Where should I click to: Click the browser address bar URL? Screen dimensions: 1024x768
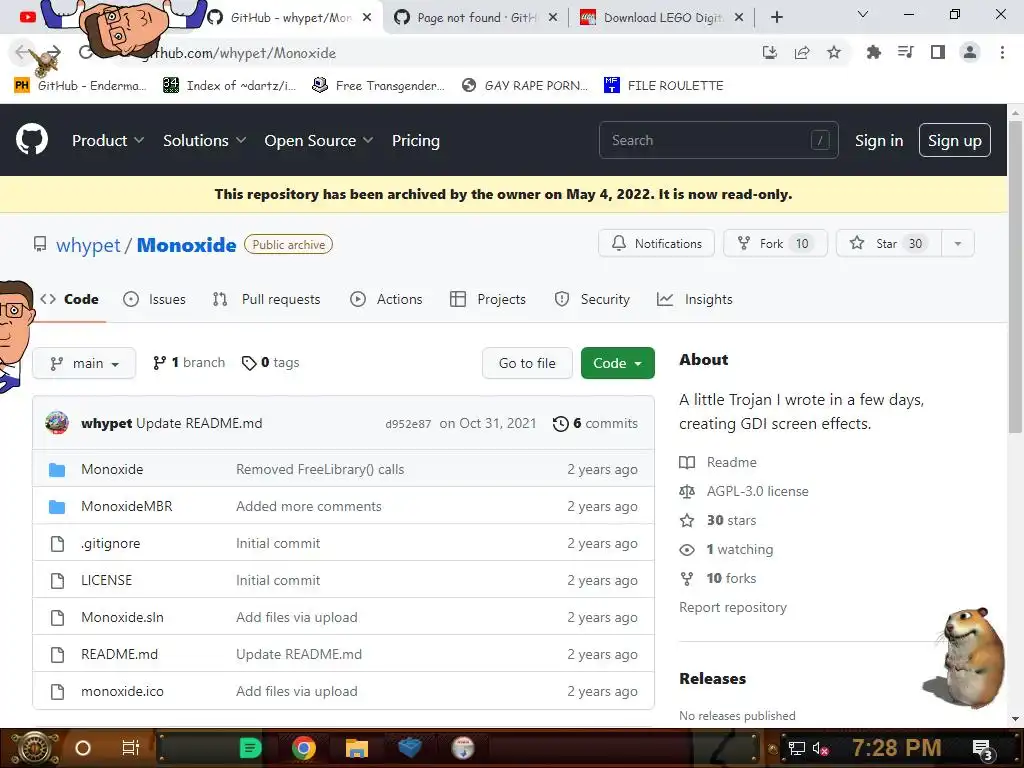point(238,53)
